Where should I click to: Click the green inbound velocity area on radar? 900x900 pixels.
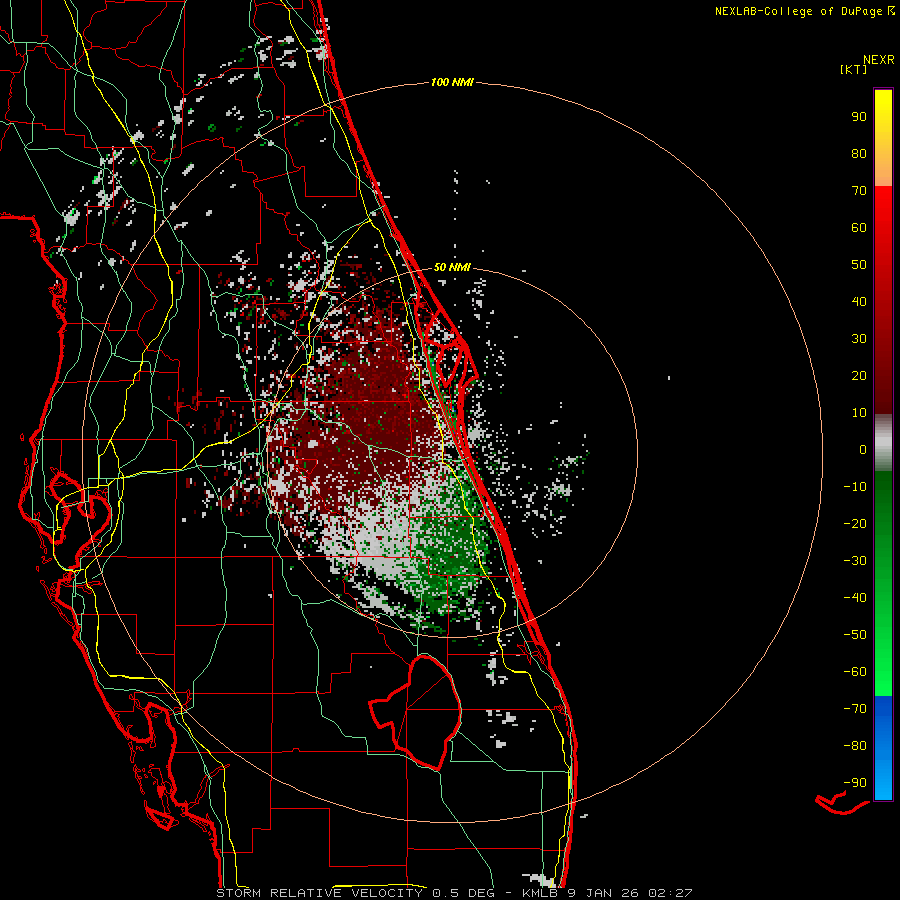click(x=451, y=551)
